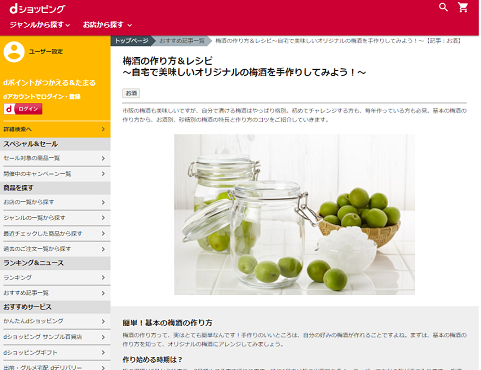Click the おすすめ記事一覧 breadcrumb
The width and height of the screenshot is (481, 370).
182,41
